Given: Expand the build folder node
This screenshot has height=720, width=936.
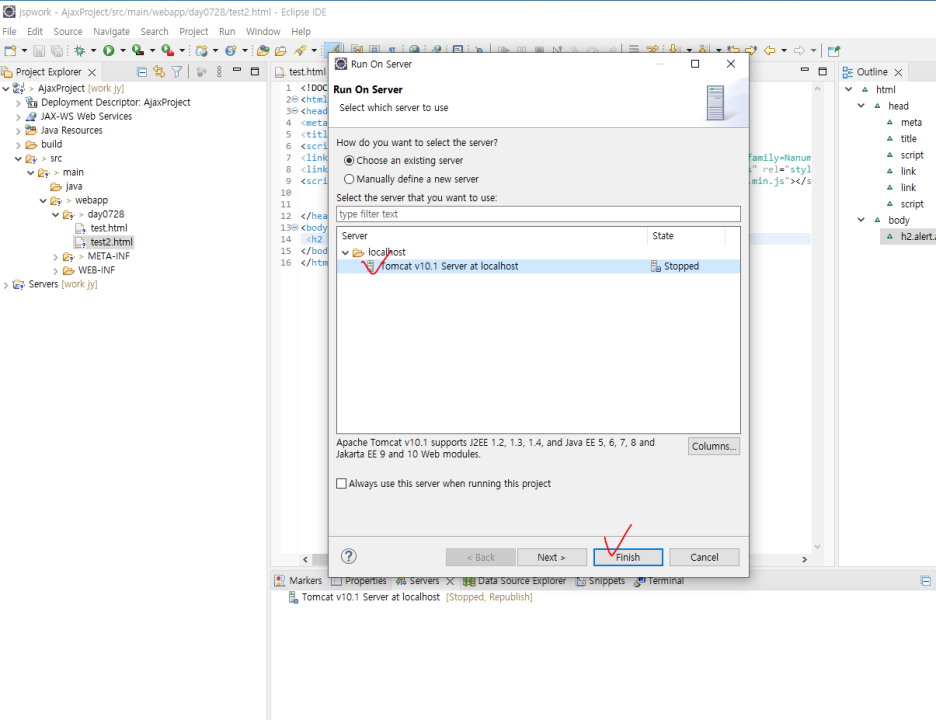Looking at the screenshot, I should pyautogui.click(x=18, y=144).
